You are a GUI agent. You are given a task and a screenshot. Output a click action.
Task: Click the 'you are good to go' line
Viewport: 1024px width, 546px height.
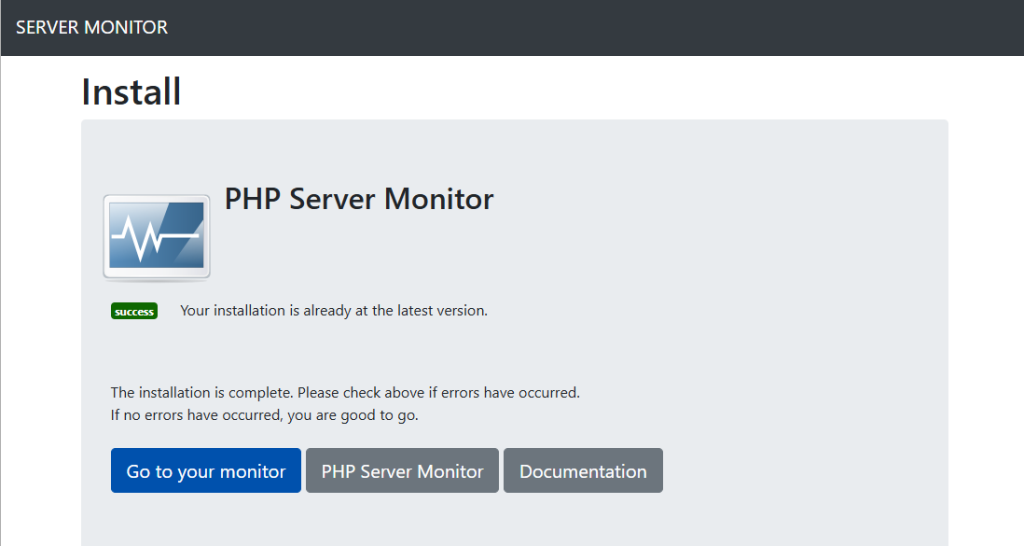pyautogui.click(x=264, y=415)
